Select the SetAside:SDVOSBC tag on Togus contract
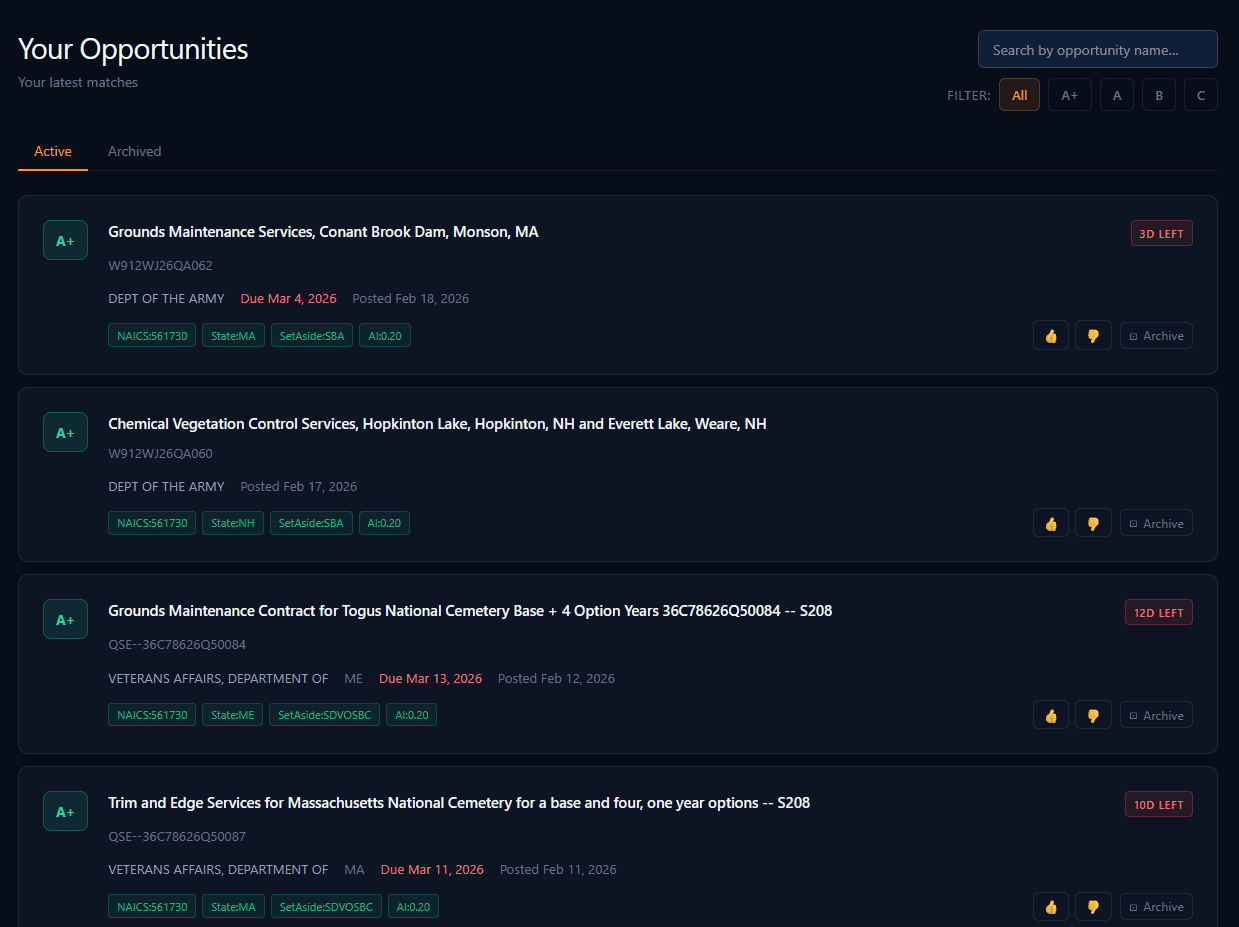The image size is (1239, 927). tap(324, 714)
